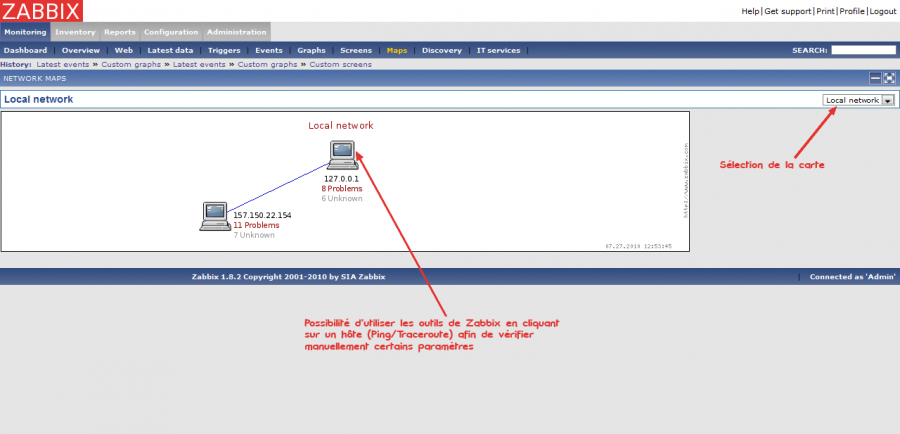Open the Discovery section
Image resolution: width=900 pixels, height=434 pixels.
pos(442,51)
